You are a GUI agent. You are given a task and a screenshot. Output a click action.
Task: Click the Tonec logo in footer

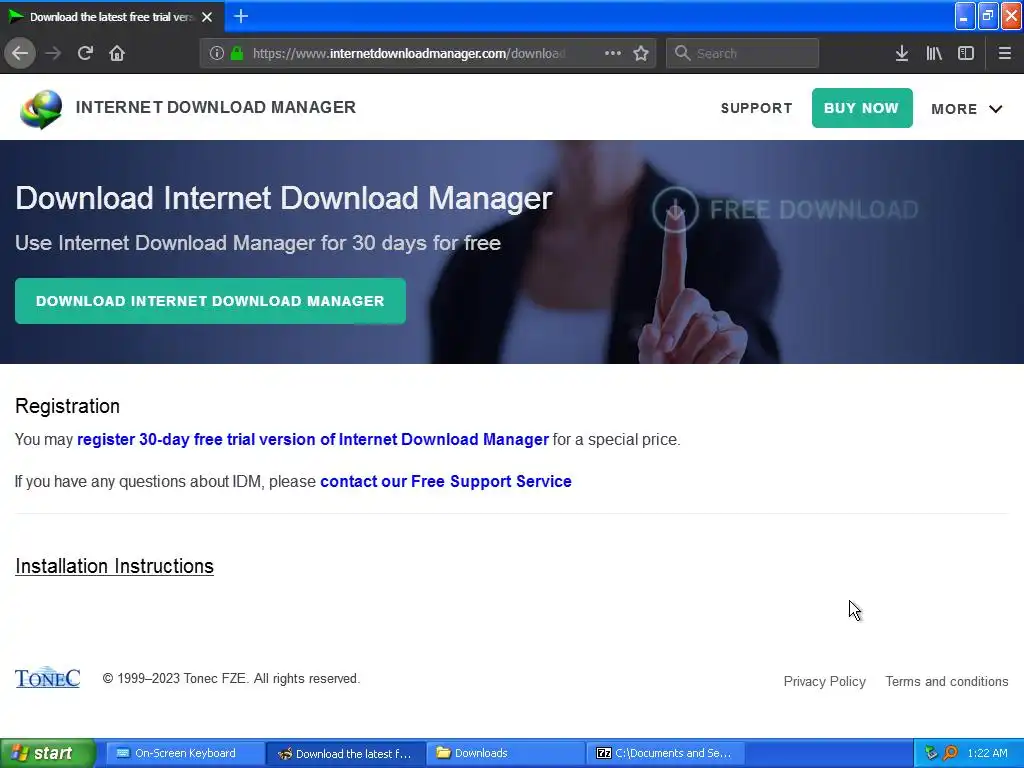(48, 679)
